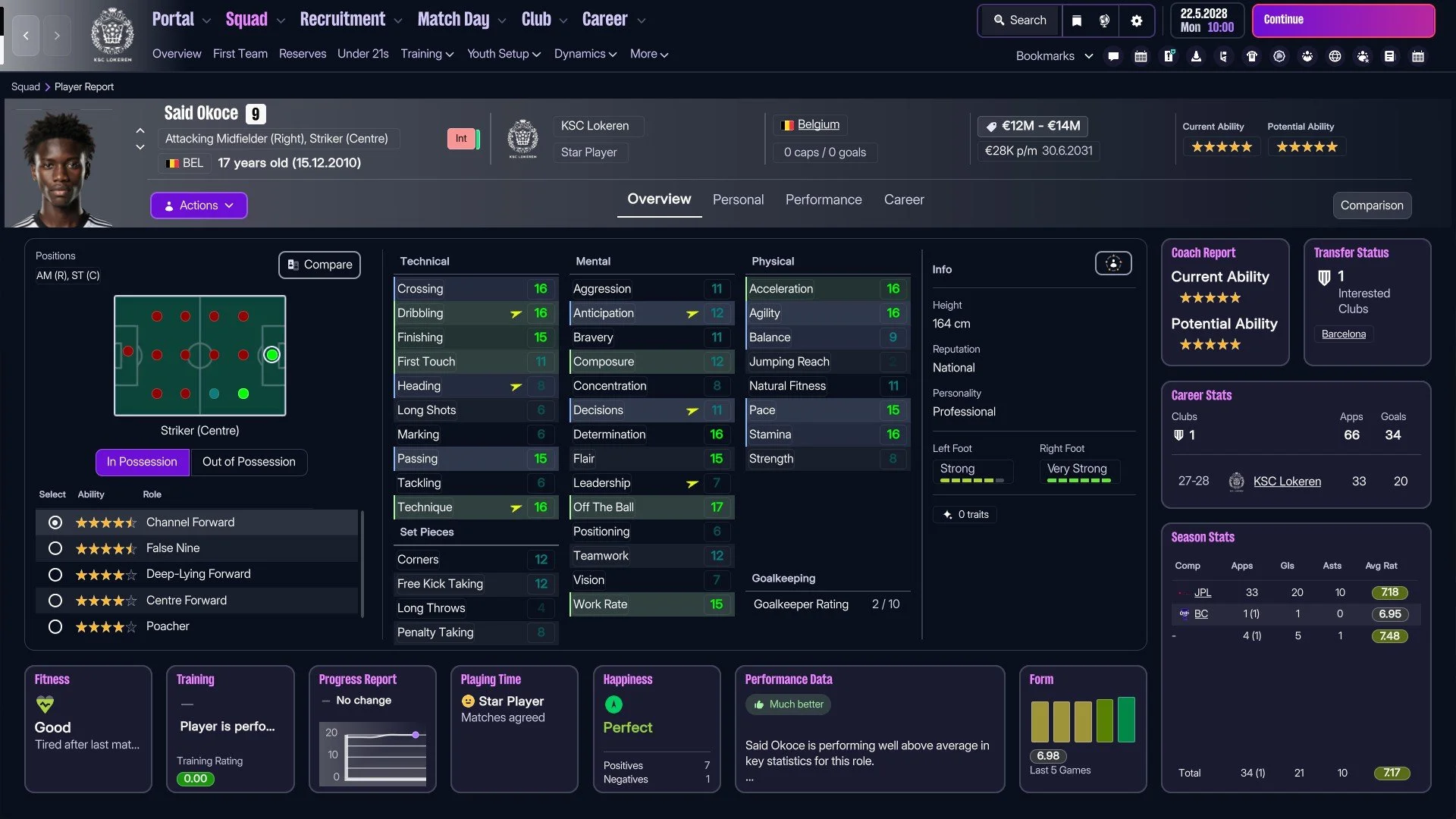Screen dimensions: 1456x819
Task: Open the training cone bookmark icon
Action: (x=1196, y=56)
